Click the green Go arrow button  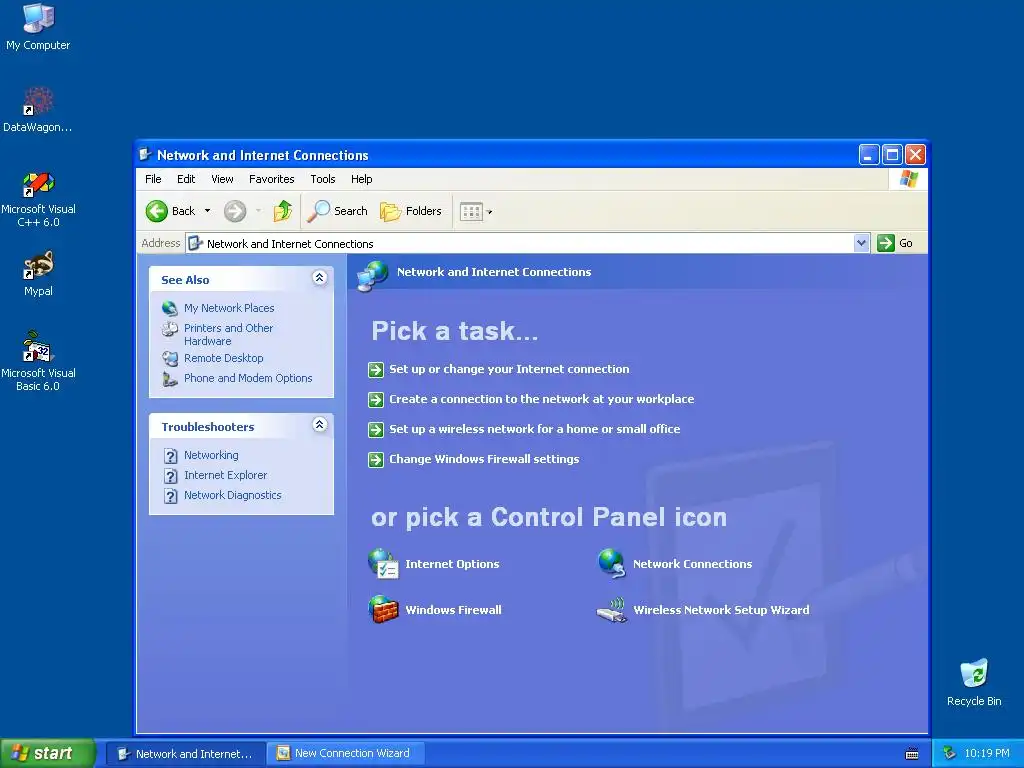[886, 243]
